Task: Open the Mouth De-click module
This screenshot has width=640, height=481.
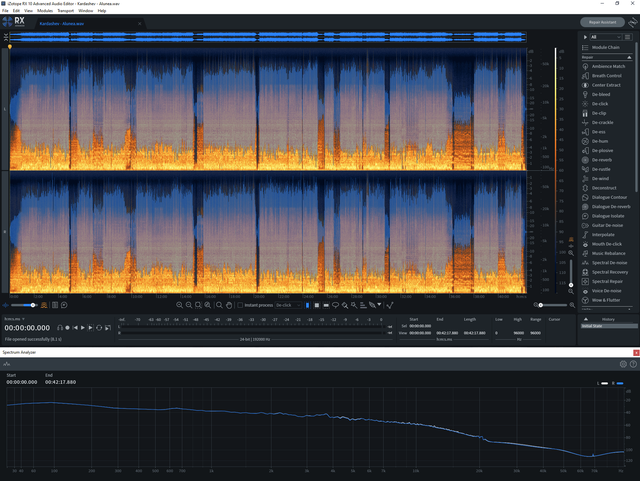Action: [x=602, y=244]
